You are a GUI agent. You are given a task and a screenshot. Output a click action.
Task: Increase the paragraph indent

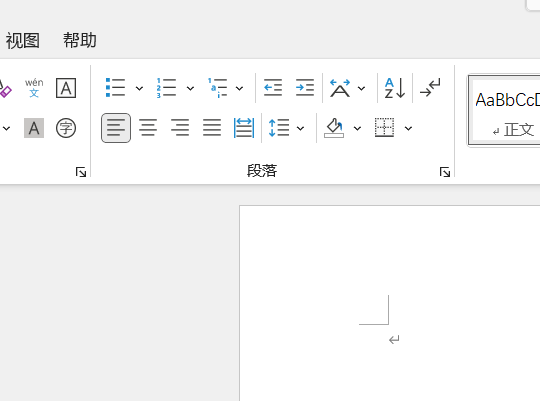(305, 88)
